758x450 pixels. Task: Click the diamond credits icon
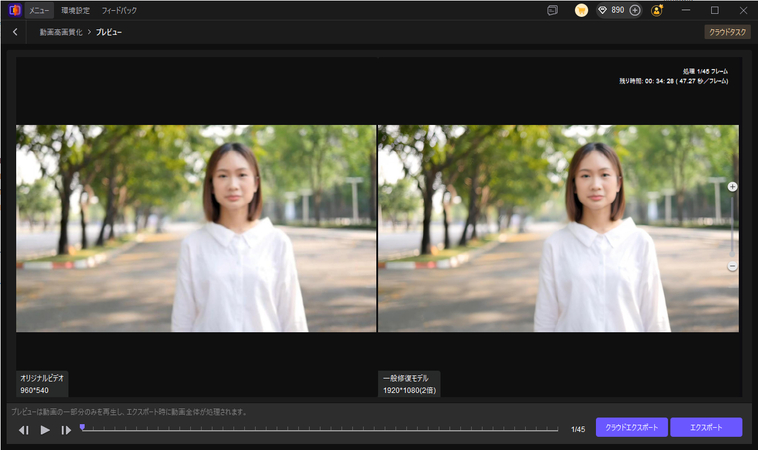602,10
